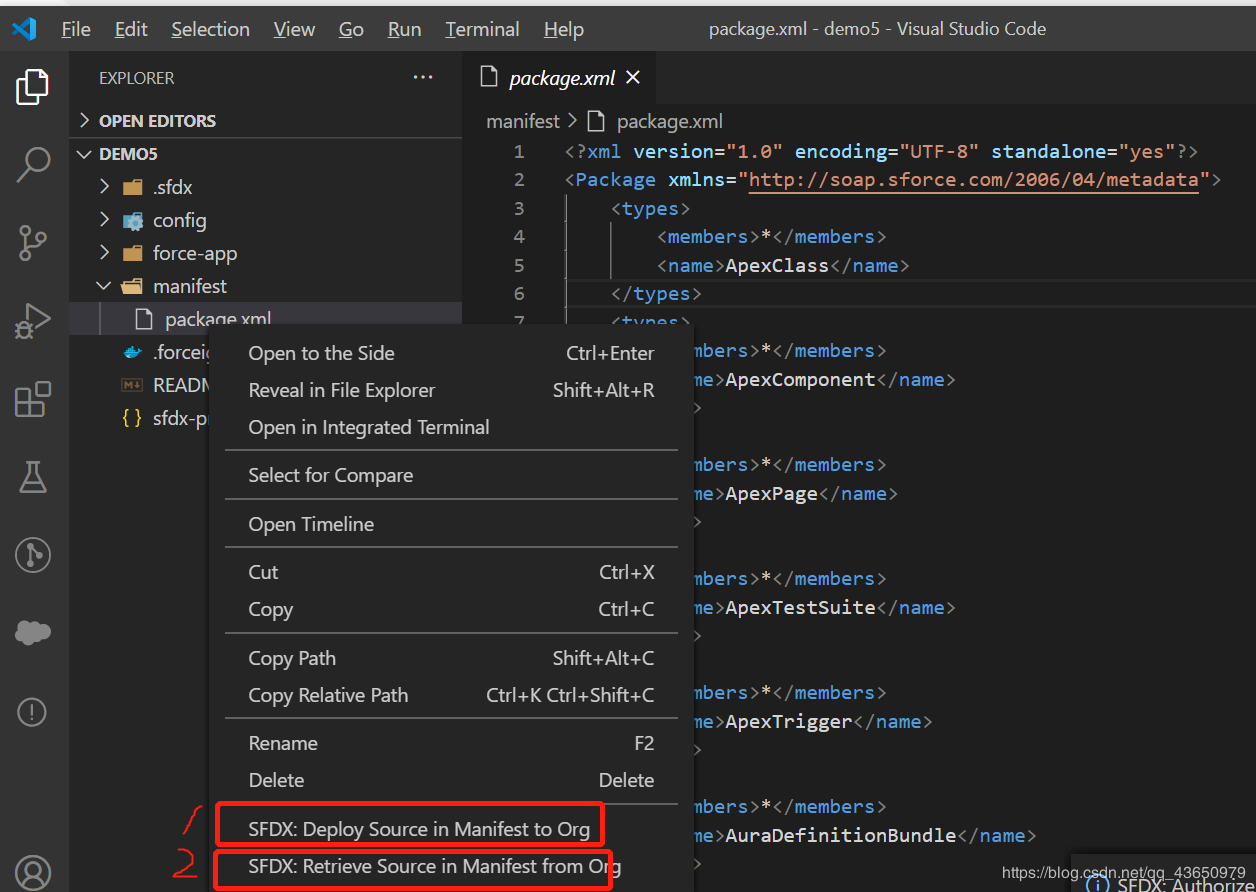The image size is (1256, 892).
Task: Click the info circle icon in activity bar
Action: coord(32,711)
